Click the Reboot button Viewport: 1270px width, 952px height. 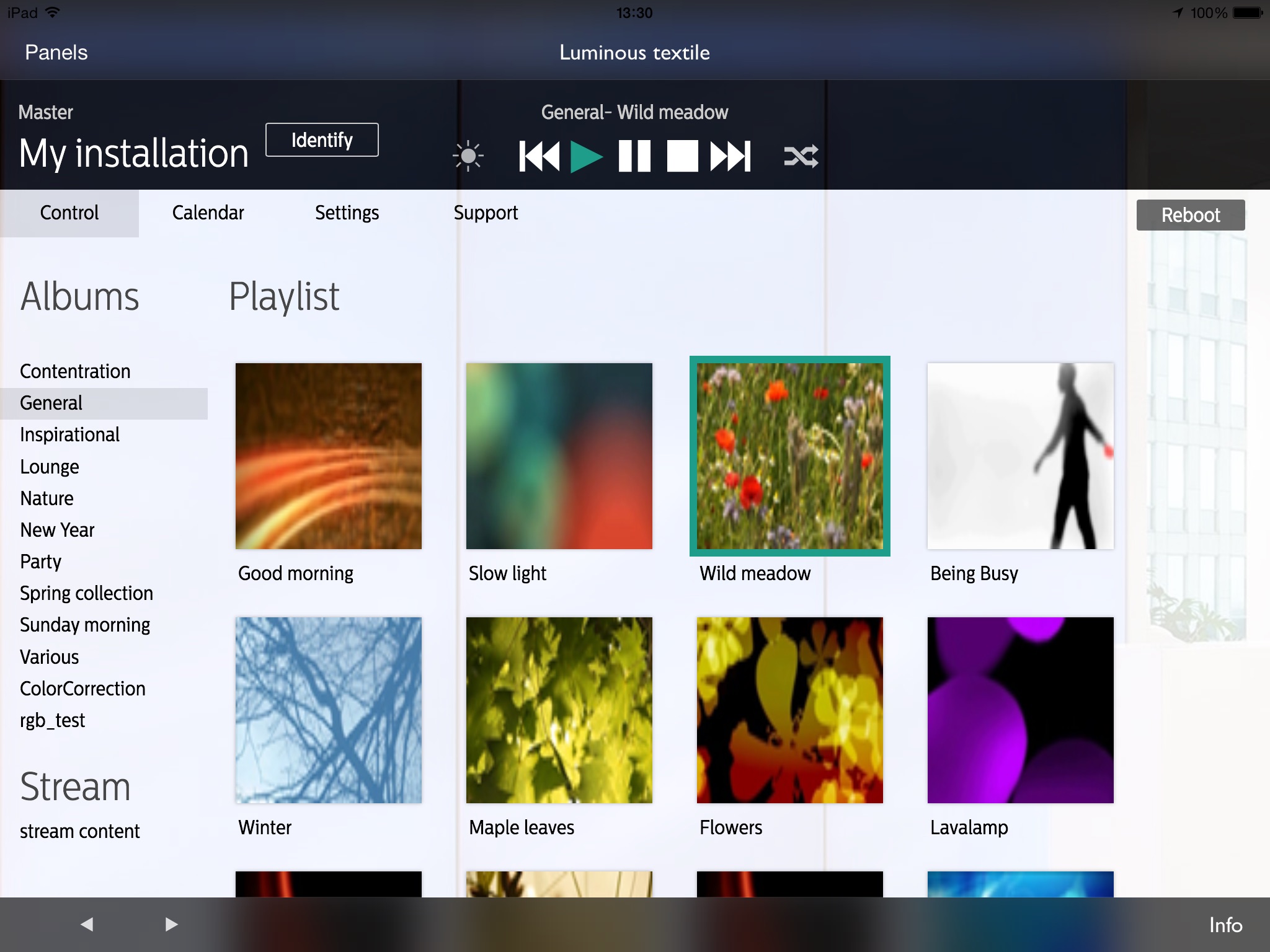point(1190,215)
